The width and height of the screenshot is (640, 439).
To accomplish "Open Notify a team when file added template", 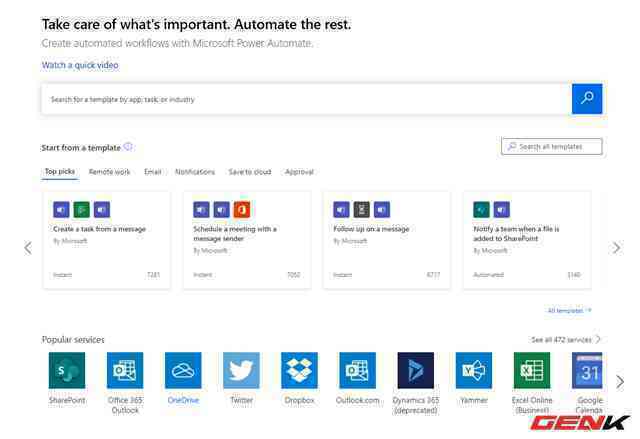I will pyautogui.click(x=527, y=240).
